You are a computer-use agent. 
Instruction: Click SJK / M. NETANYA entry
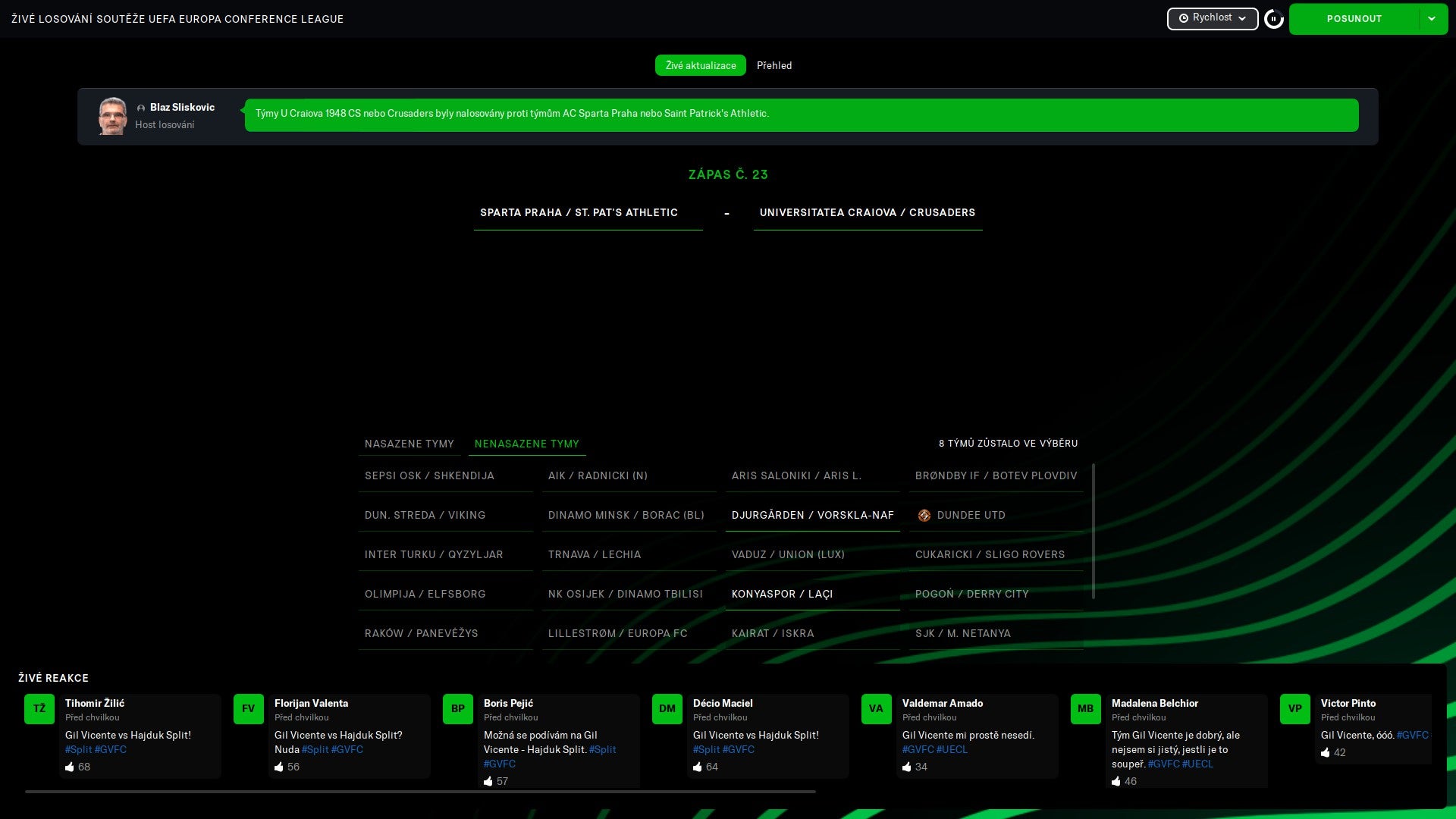point(996,633)
